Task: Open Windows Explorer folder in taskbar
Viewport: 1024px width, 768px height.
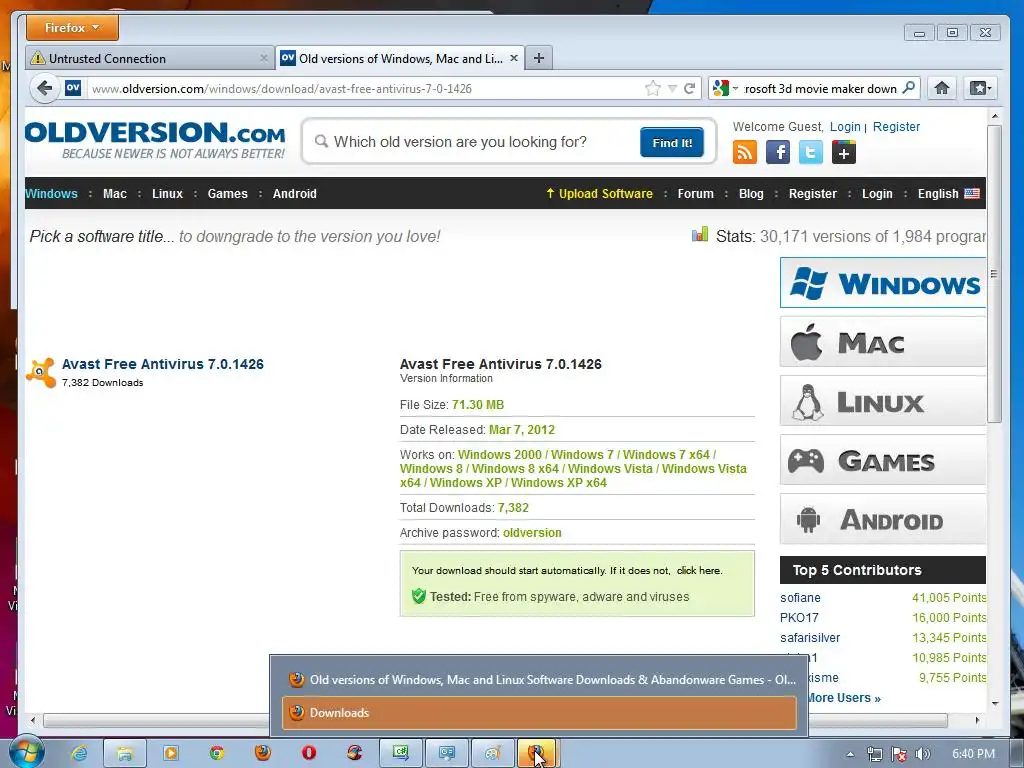Action: 125,753
